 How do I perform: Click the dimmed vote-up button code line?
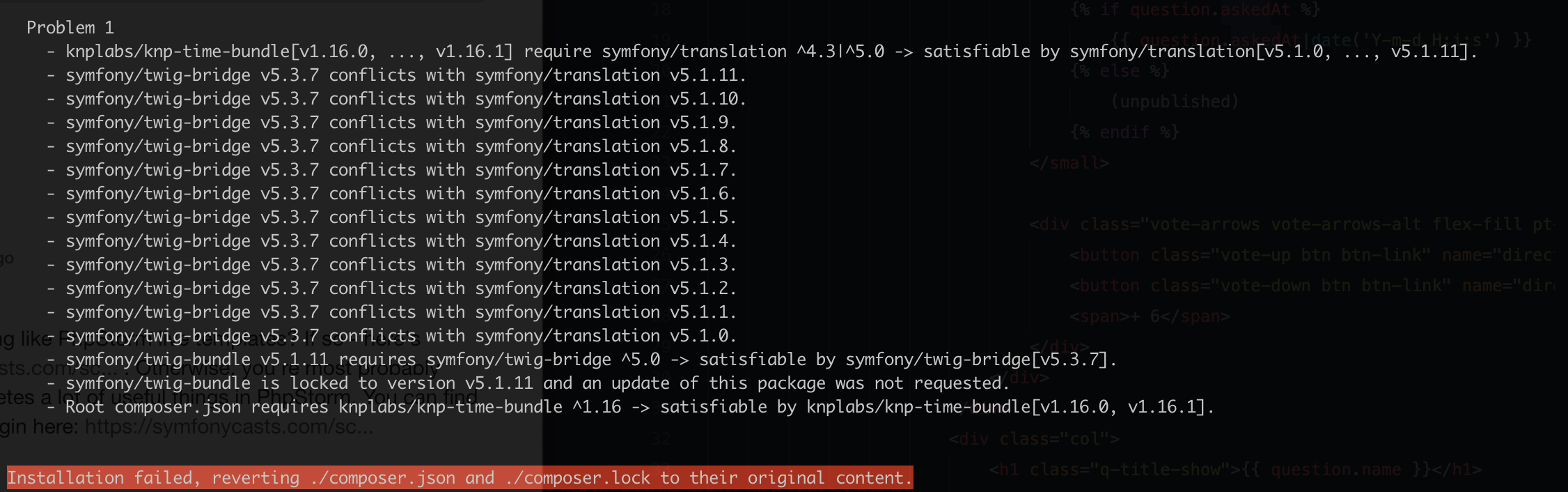1310,255
